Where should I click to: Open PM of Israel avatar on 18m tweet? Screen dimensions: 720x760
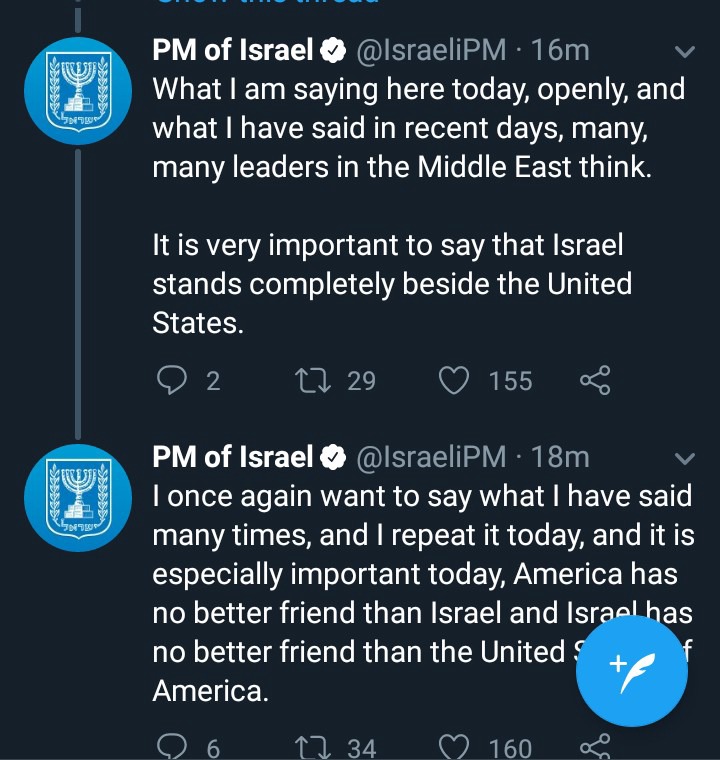pyautogui.click(x=78, y=498)
